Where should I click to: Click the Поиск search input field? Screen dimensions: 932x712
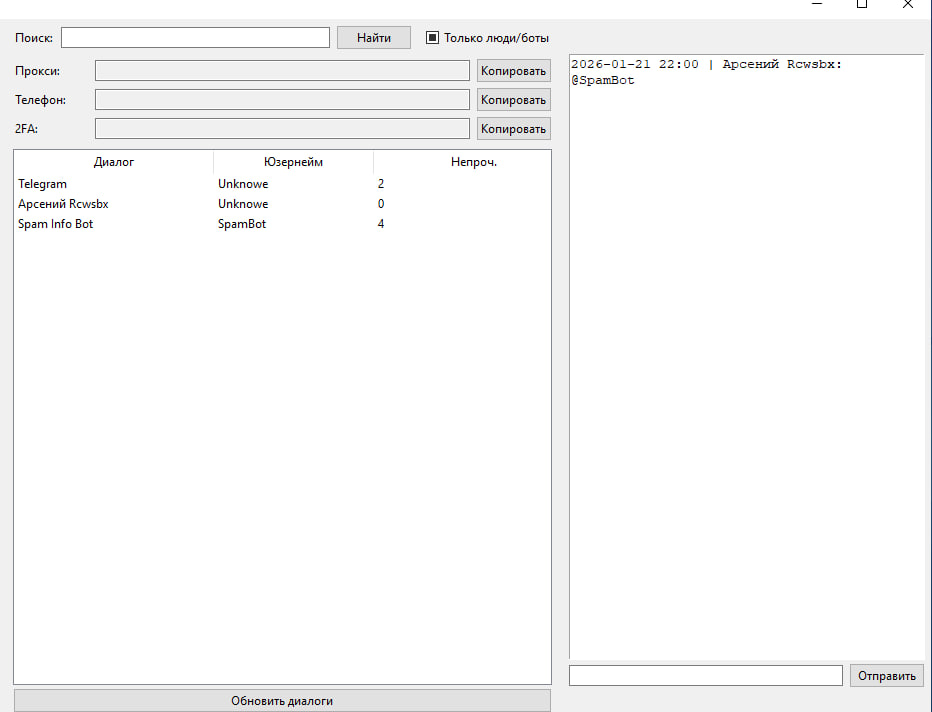pyautogui.click(x=195, y=38)
